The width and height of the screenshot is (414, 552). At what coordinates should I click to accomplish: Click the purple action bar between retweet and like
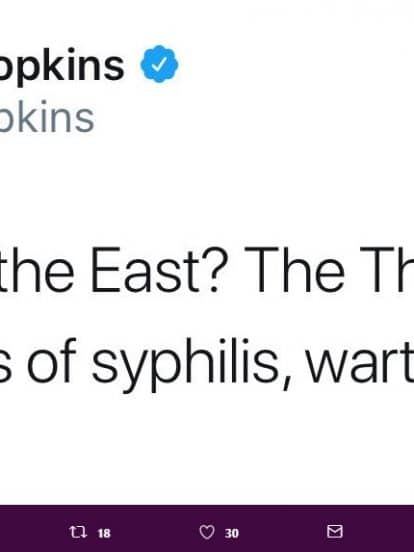coord(155,532)
